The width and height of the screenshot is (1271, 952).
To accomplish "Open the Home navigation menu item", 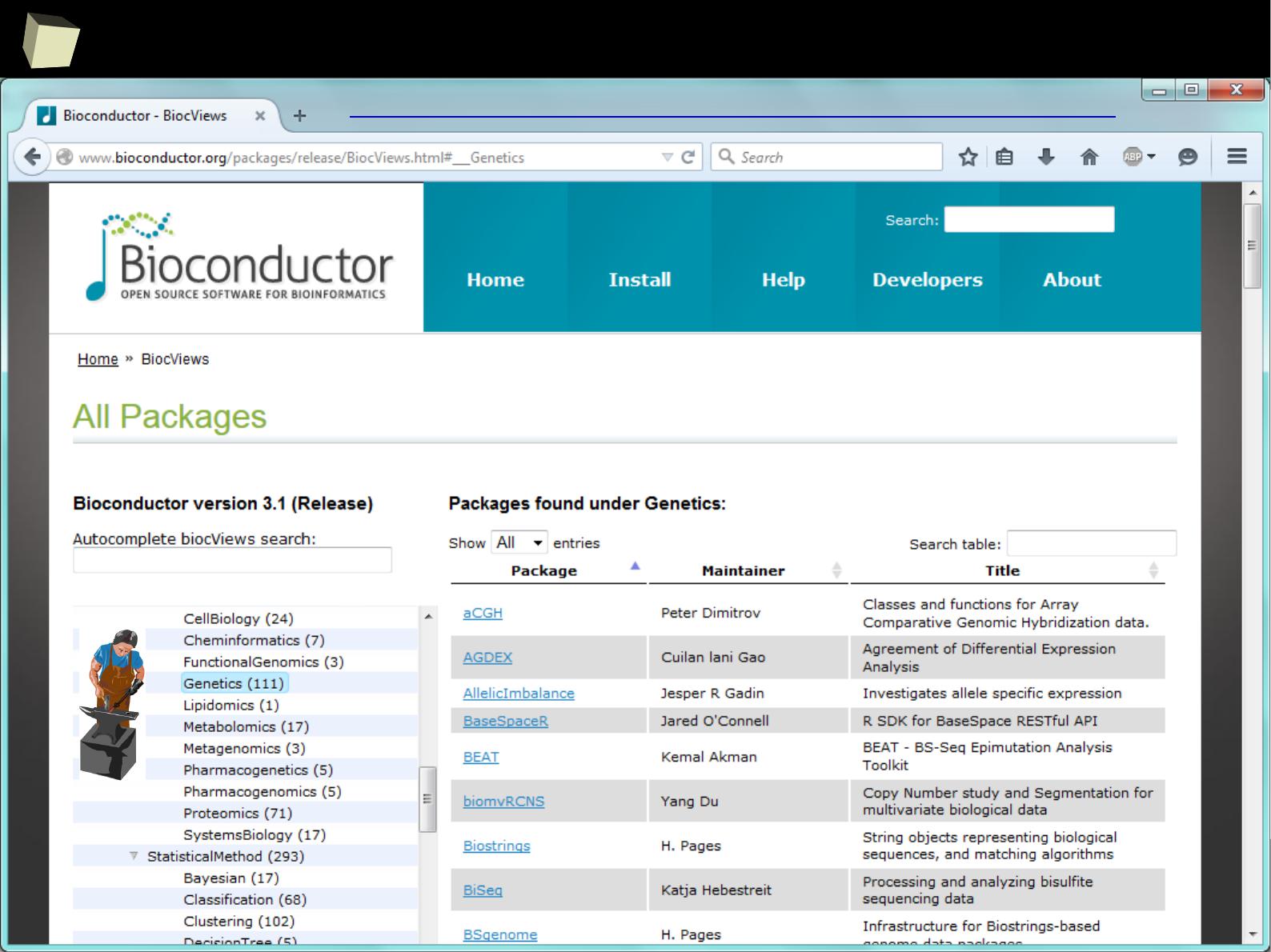I will click(x=495, y=280).
